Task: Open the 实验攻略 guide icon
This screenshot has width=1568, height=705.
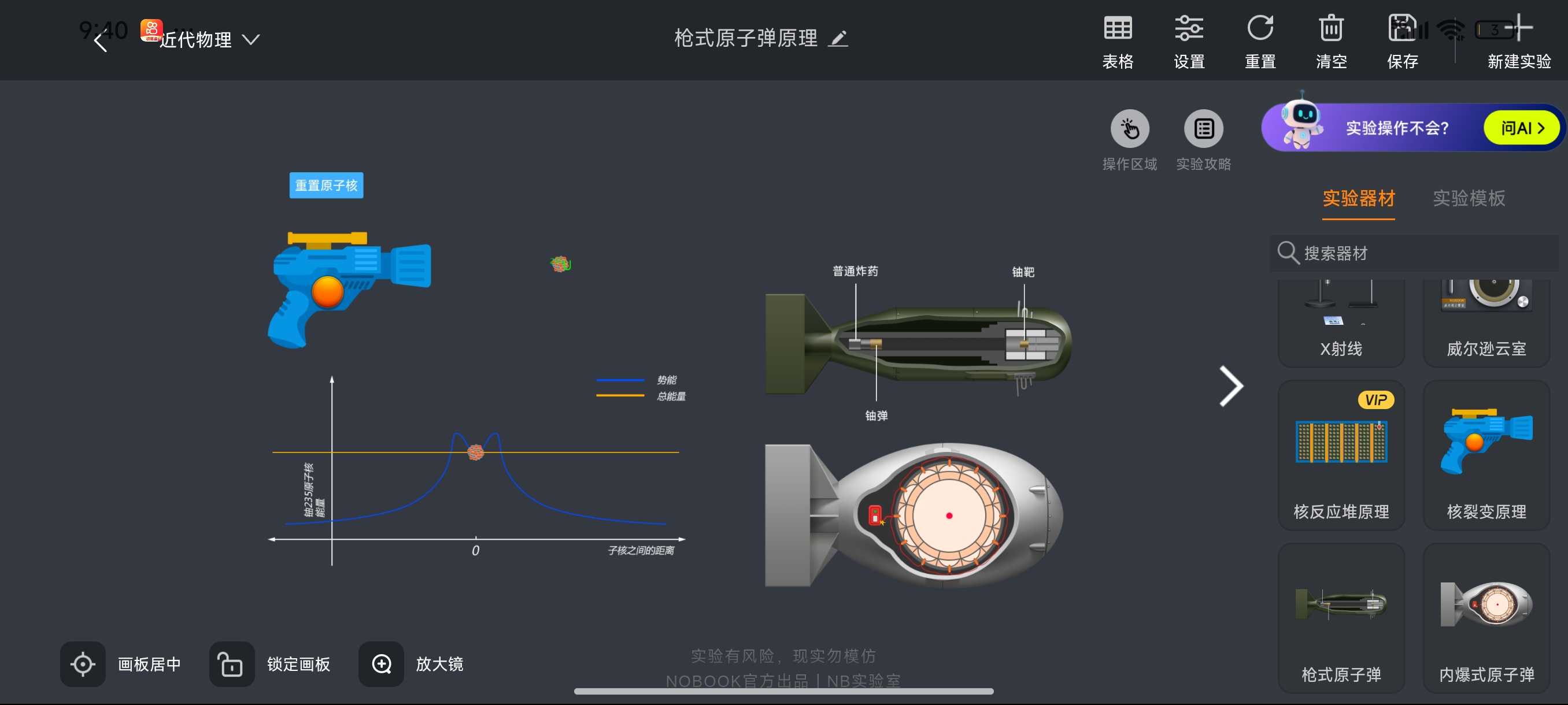Action: (1203, 129)
